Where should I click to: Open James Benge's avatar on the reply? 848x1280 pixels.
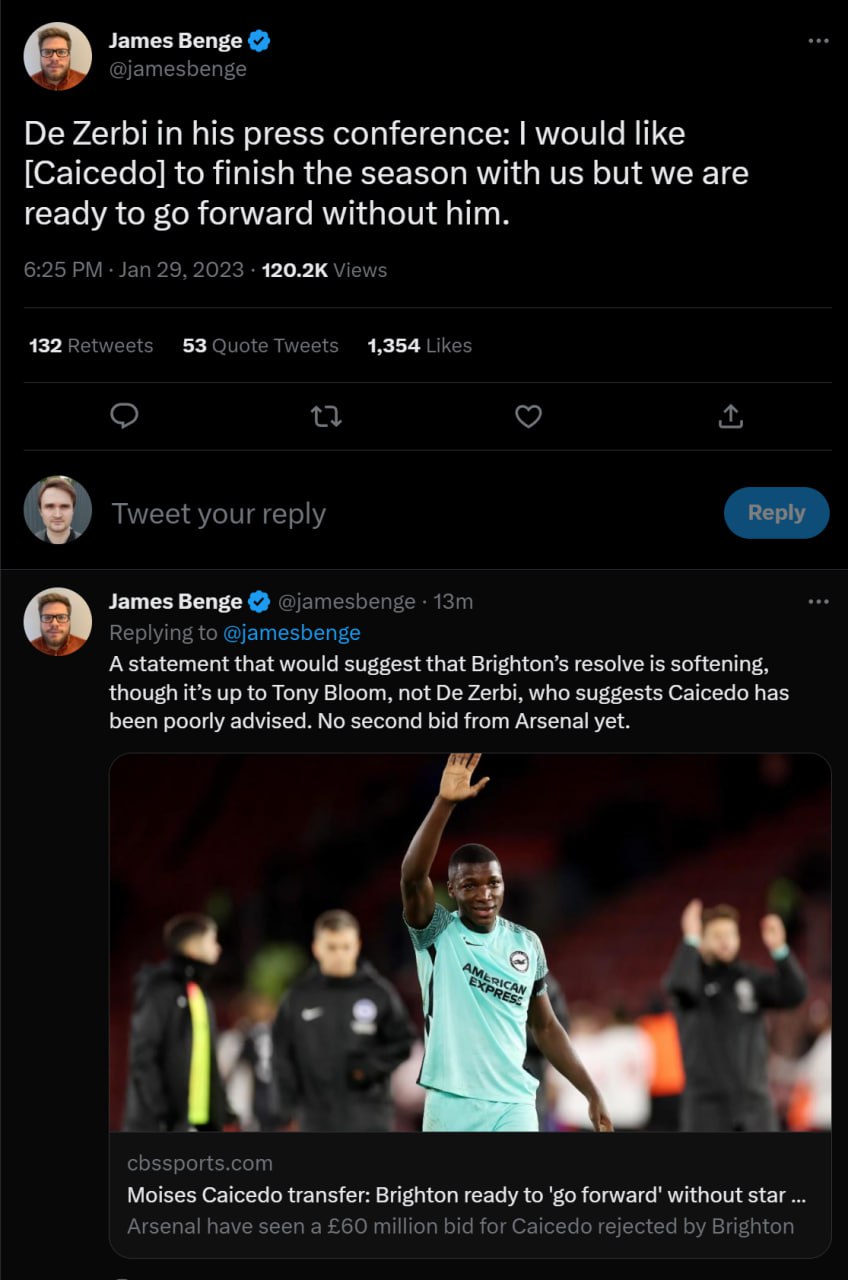(x=58, y=621)
